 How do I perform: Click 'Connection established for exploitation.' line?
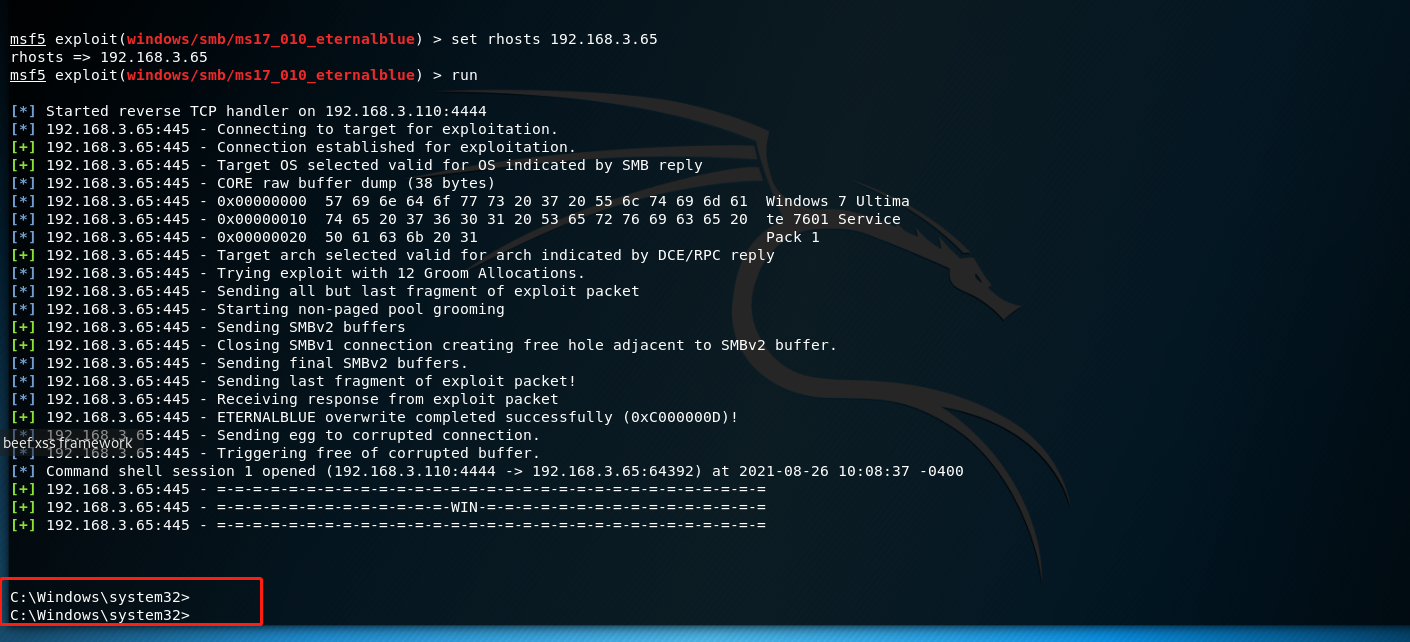click(x=294, y=147)
